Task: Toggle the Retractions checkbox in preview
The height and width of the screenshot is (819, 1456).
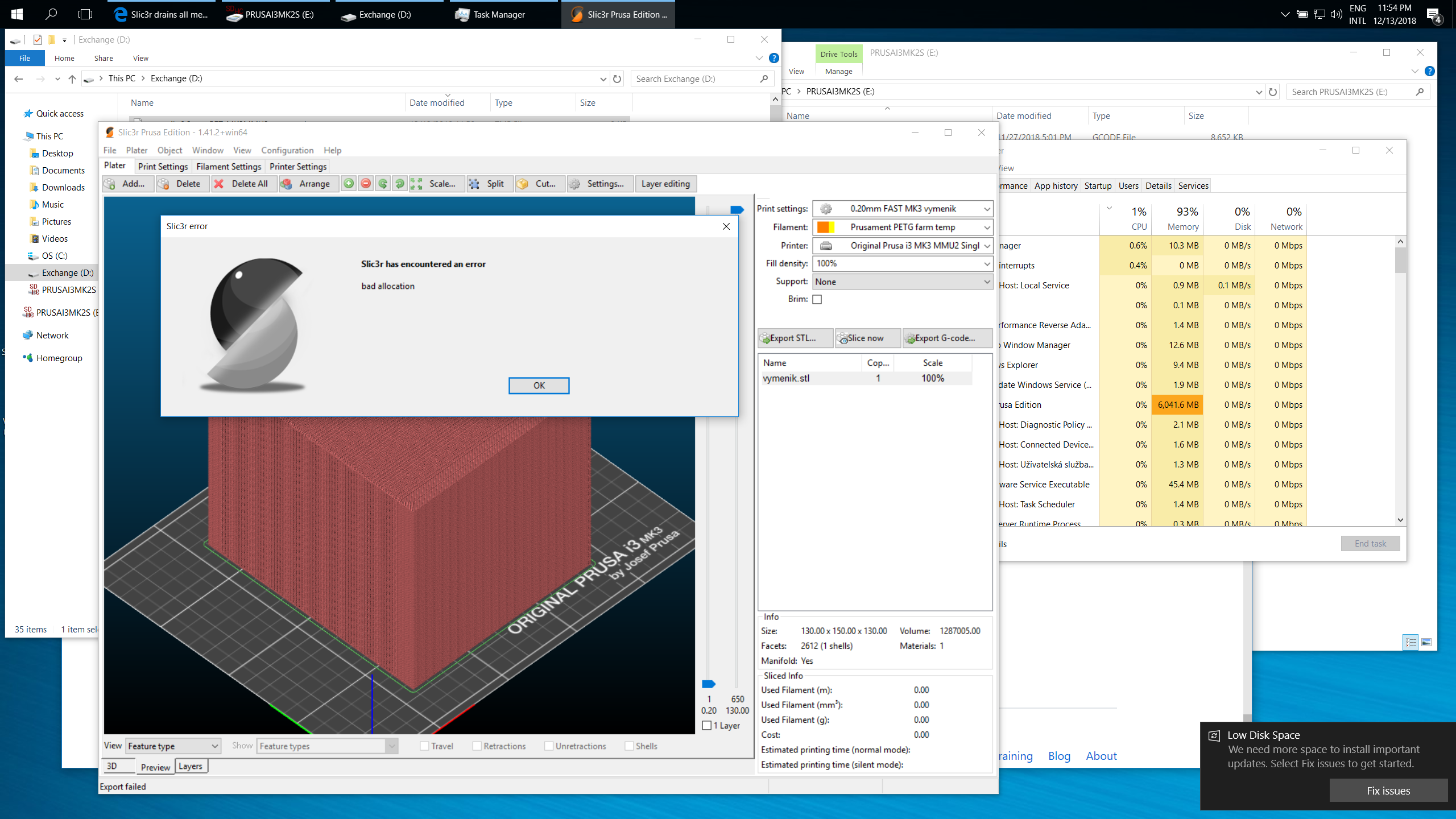Action: click(x=477, y=746)
